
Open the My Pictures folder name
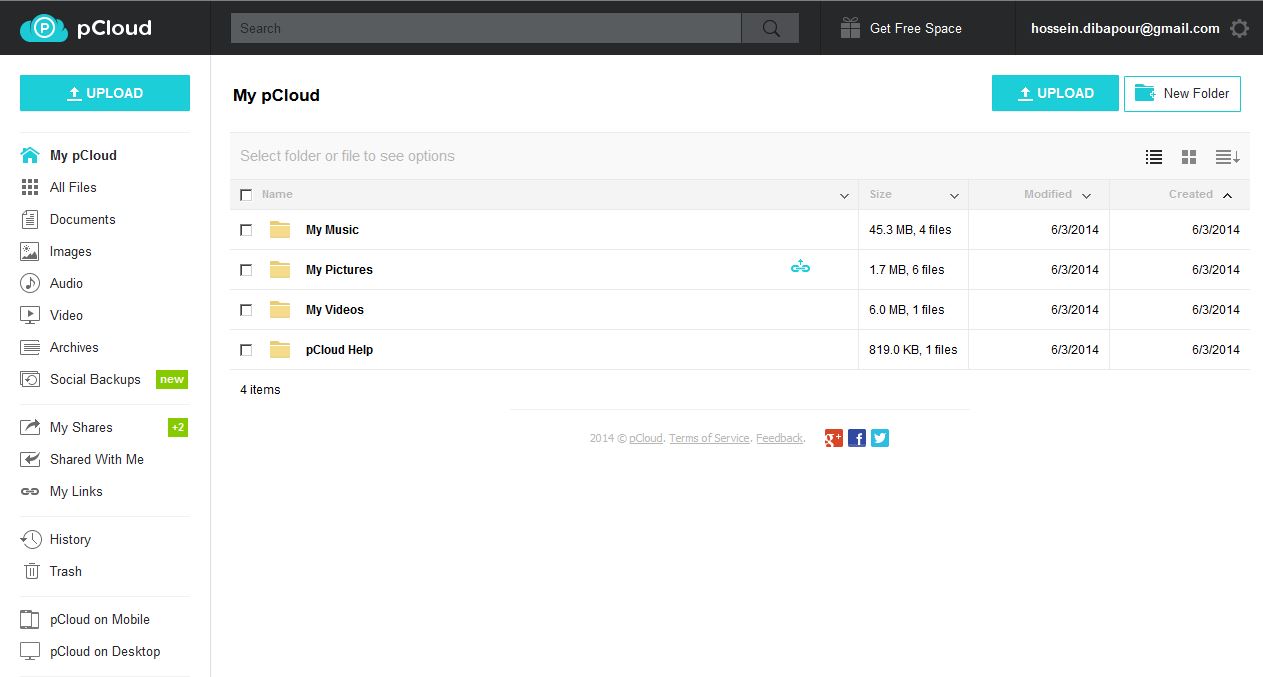(339, 269)
